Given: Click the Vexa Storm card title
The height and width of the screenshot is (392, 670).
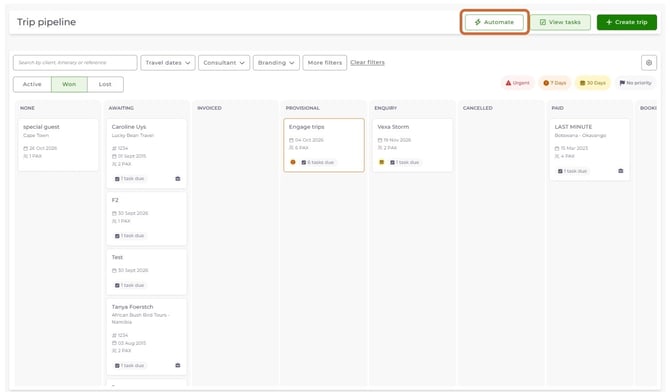Looking at the screenshot, I should 393,127.
